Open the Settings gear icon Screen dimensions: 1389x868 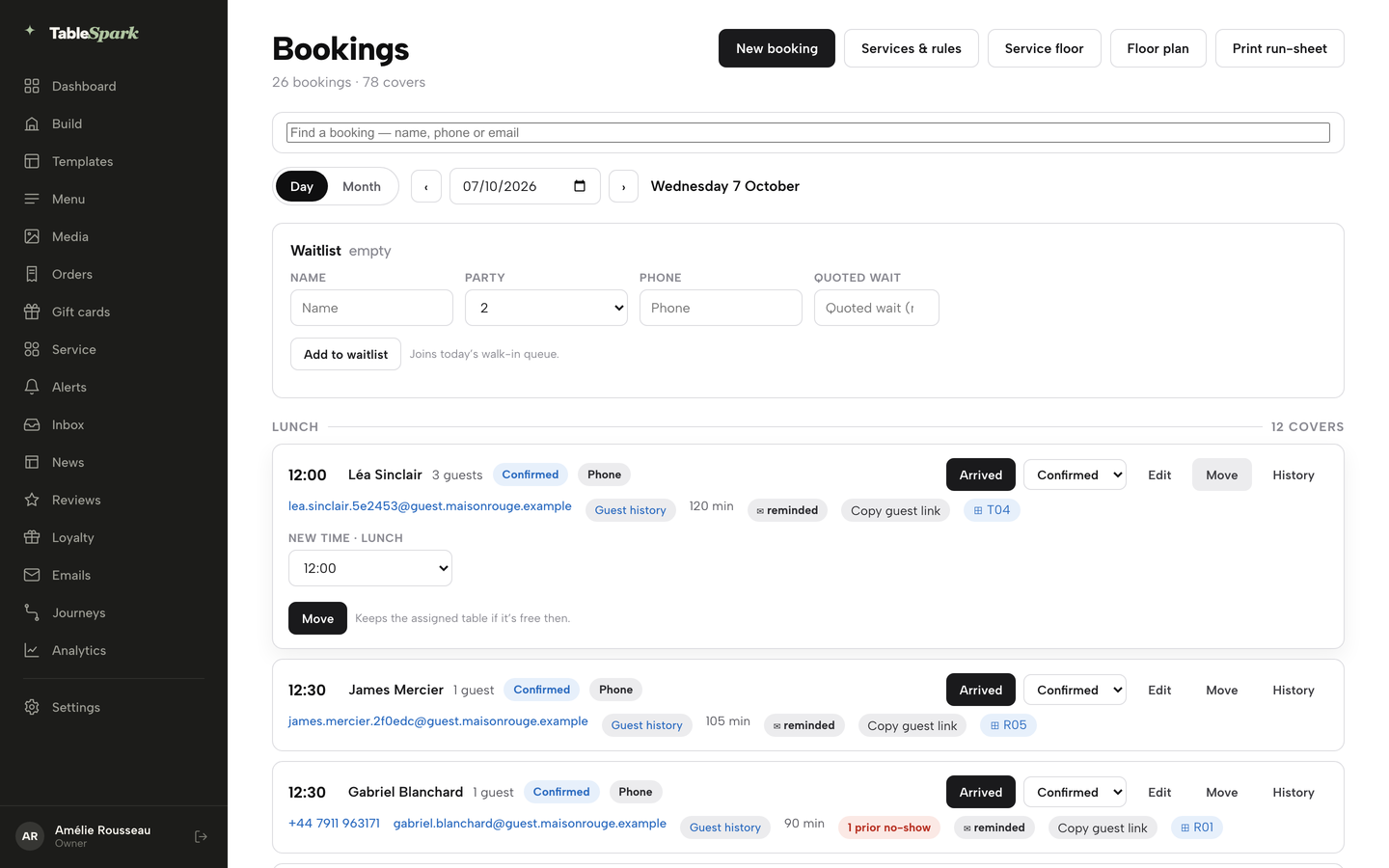pyautogui.click(x=32, y=707)
